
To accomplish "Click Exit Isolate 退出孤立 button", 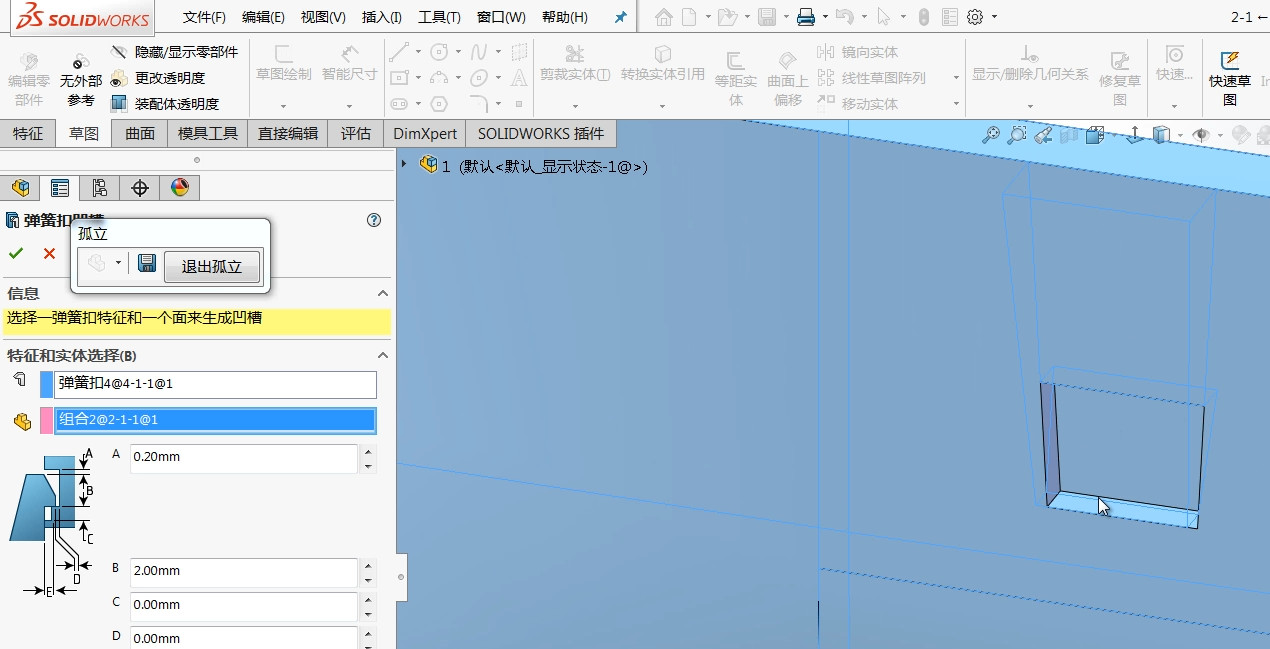I will pos(211,267).
